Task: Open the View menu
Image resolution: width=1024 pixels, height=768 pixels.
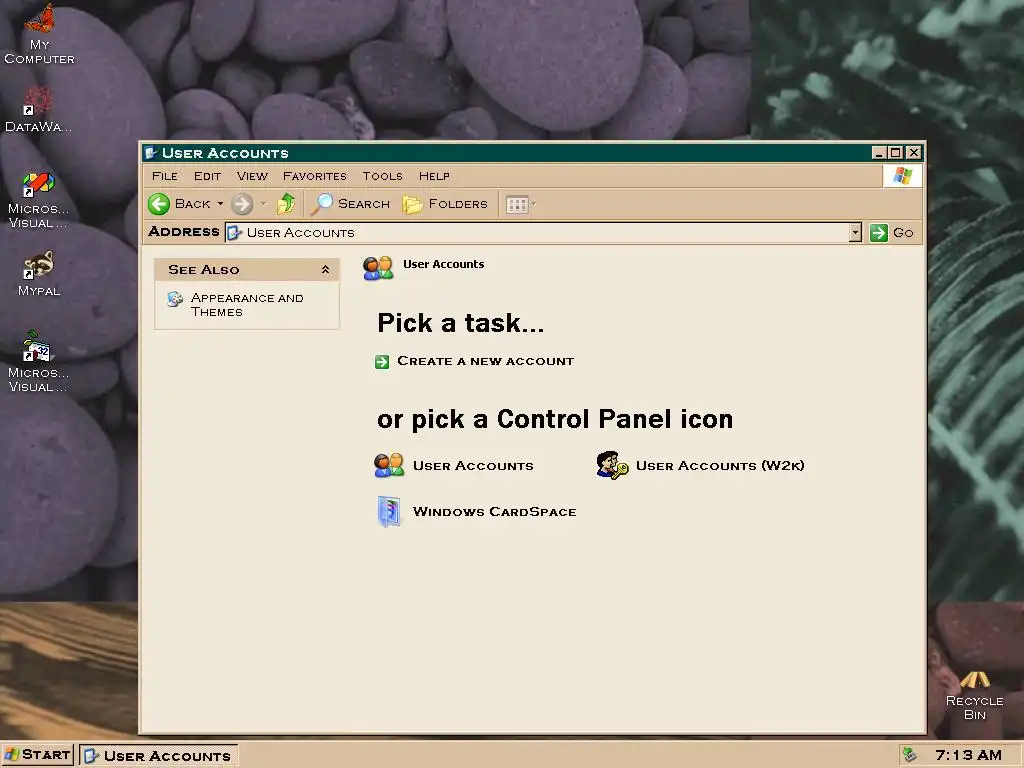Action: click(252, 176)
